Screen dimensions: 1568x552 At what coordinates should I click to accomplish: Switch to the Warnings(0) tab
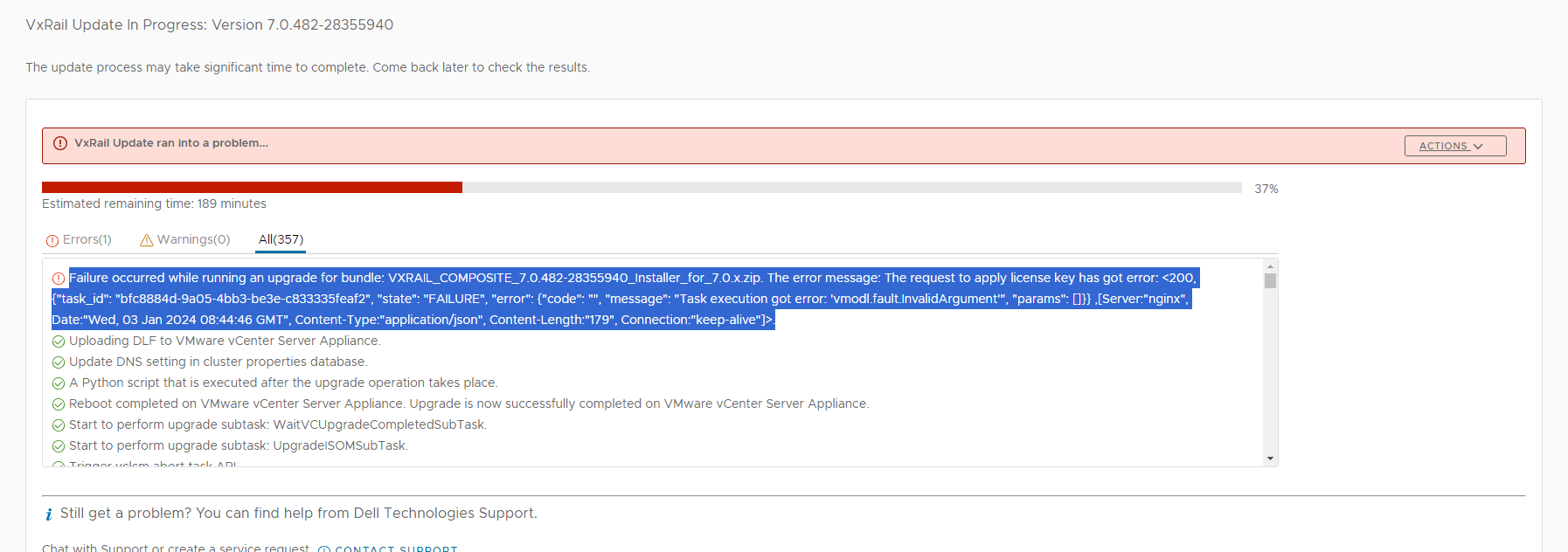click(x=185, y=239)
